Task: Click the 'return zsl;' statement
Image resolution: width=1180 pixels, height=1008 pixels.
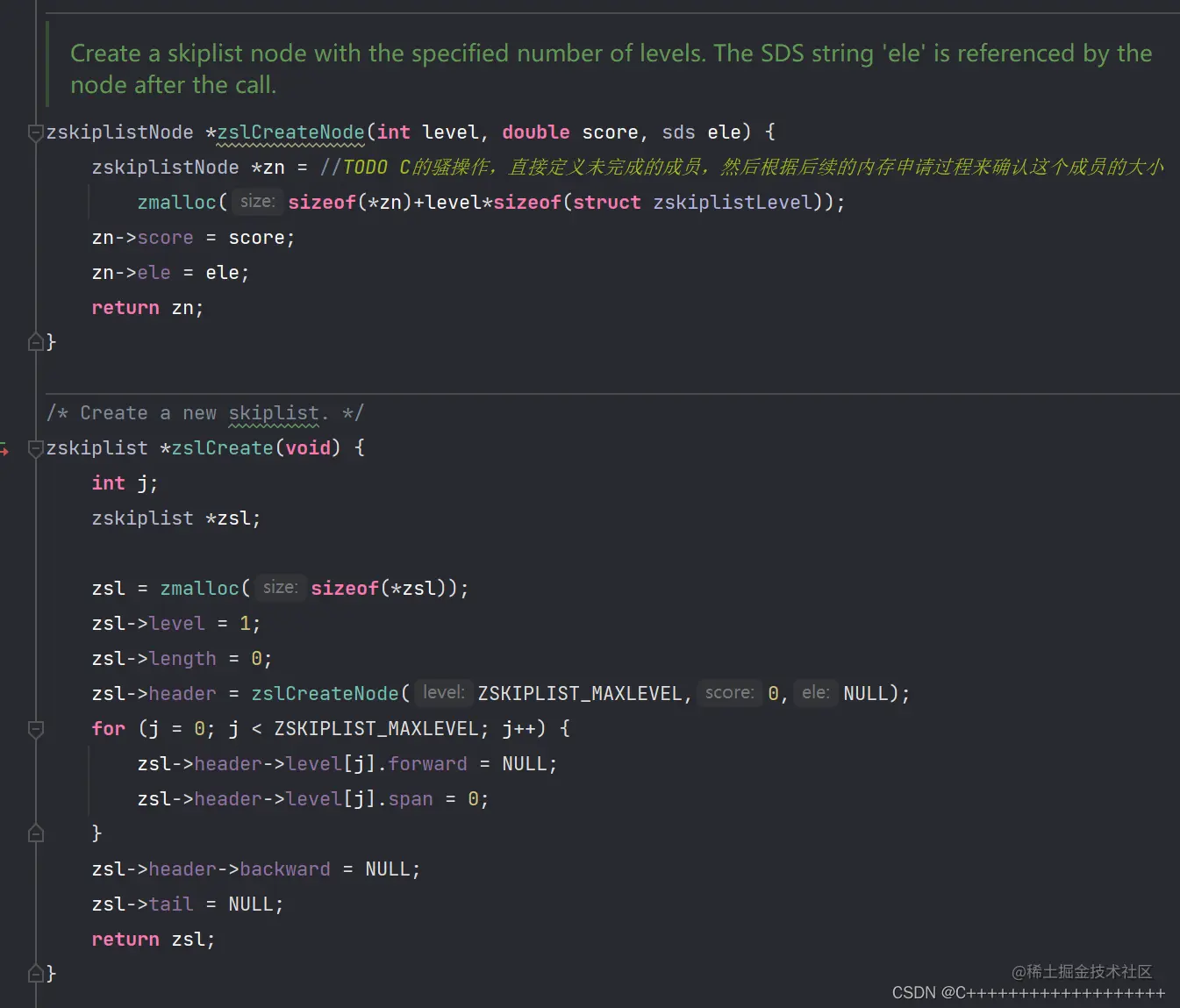Action: tap(154, 940)
